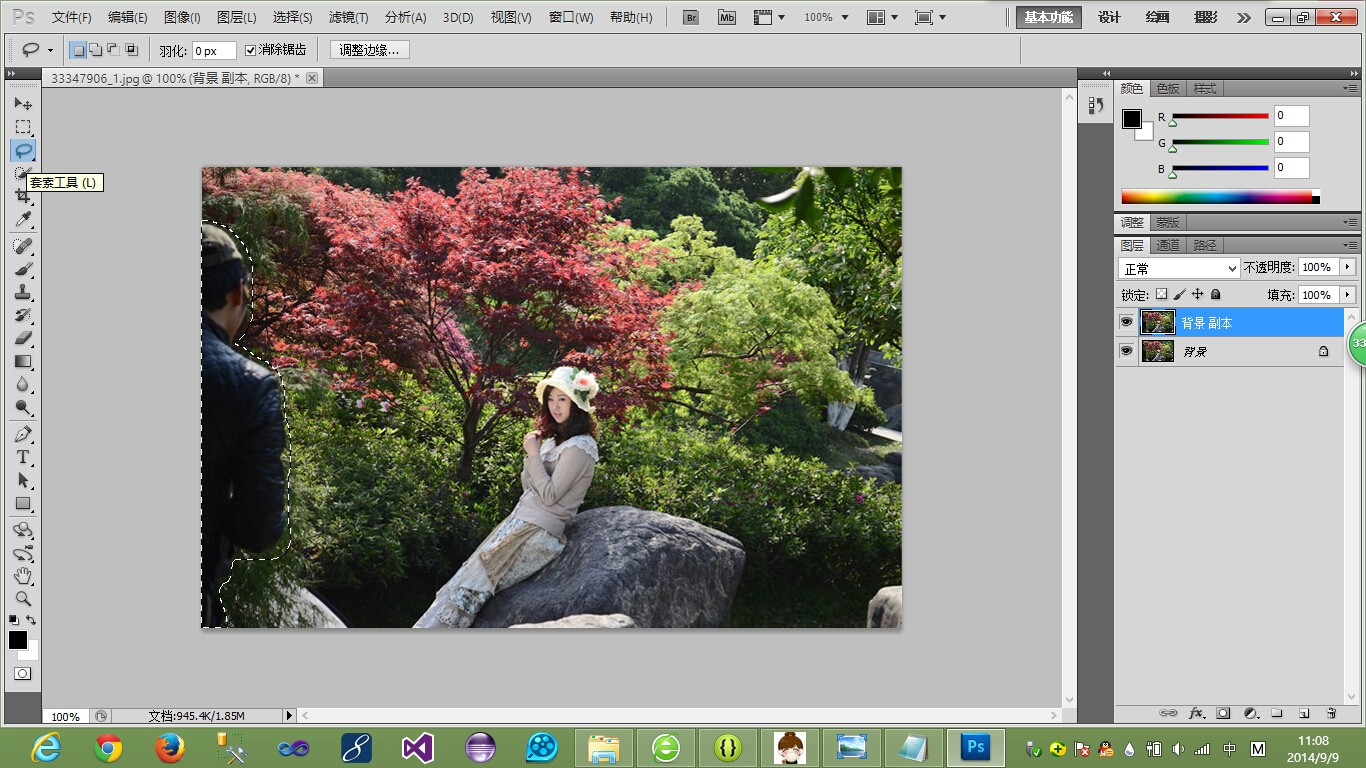Hide the 背景 layer
1366x768 pixels.
pos(1127,351)
